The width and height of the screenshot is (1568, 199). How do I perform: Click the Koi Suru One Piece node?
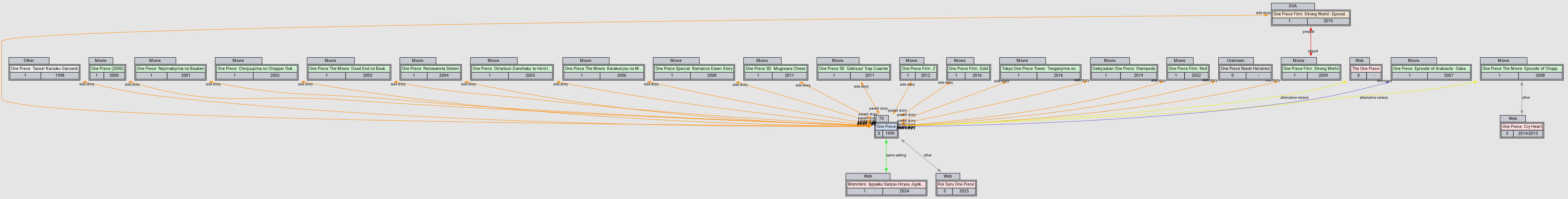[956, 184]
